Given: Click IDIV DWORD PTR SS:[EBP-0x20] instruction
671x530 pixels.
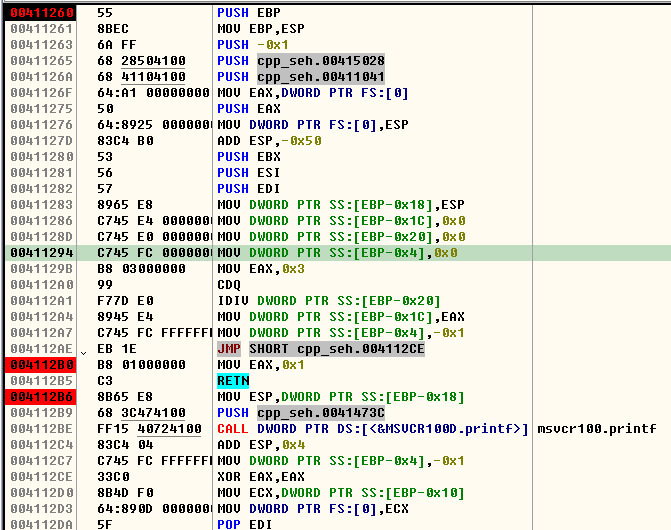Looking at the screenshot, I should (x=329, y=301).
